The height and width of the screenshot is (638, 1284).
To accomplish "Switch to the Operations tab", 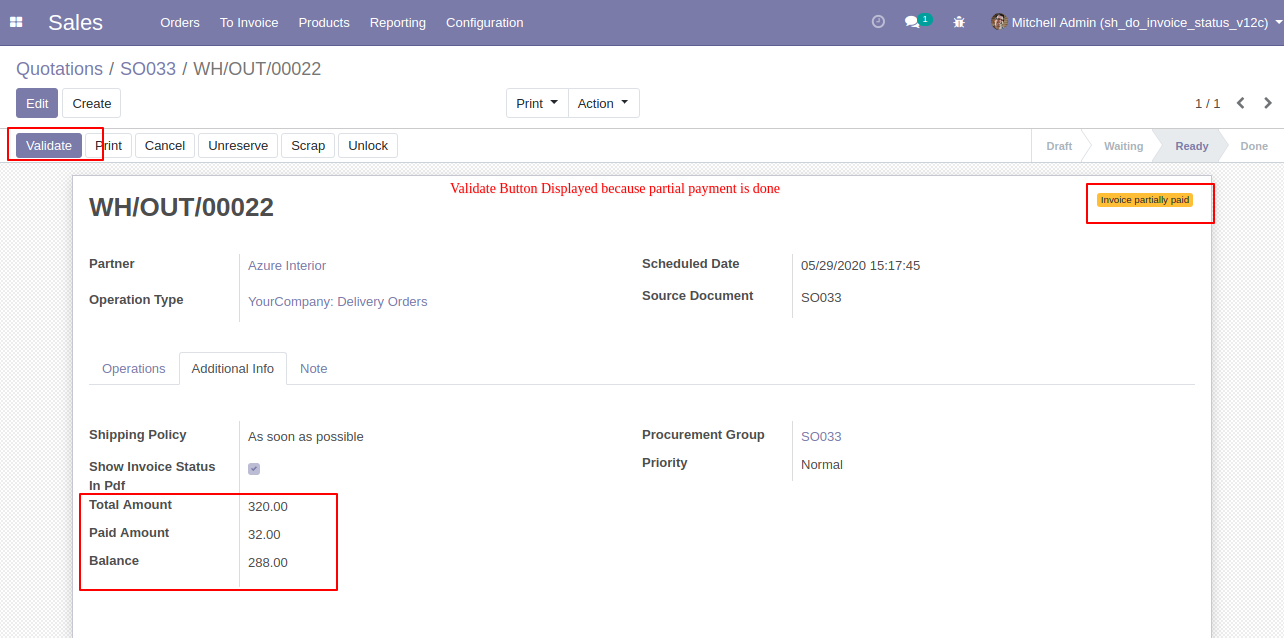I will [x=134, y=368].
